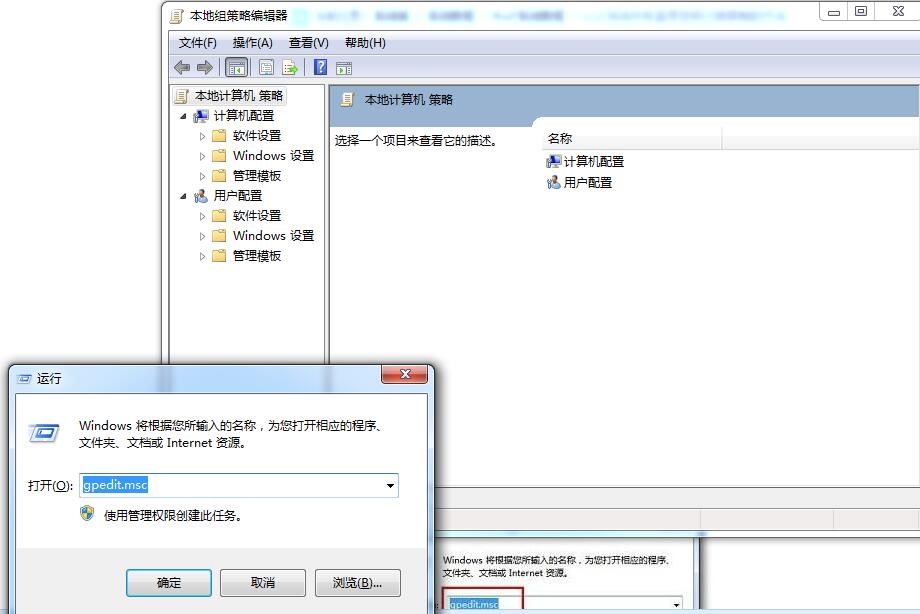Close the 运行 dialog with X
This screenshot has height=614, width=920.
click(x=404, y=374)
